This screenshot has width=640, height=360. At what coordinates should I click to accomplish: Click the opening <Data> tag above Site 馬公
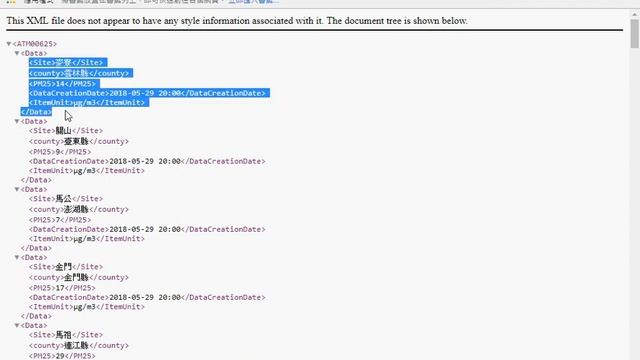pos(34,189)
